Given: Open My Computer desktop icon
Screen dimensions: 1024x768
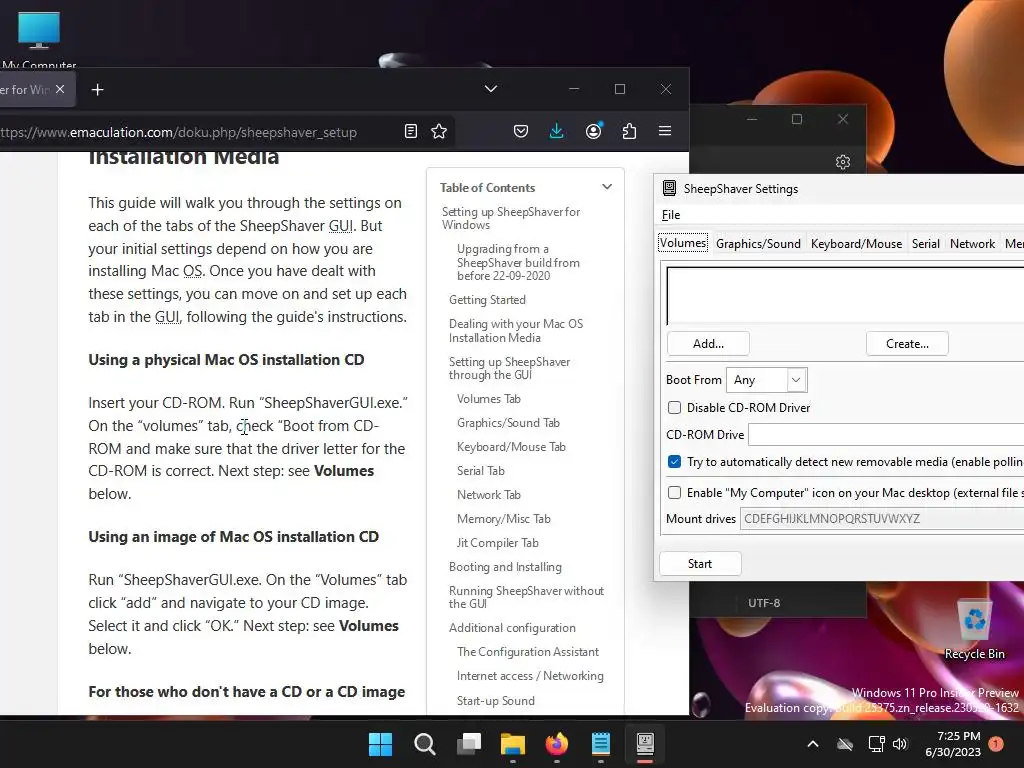Looking at the screenshot, I should coord(39,39).
